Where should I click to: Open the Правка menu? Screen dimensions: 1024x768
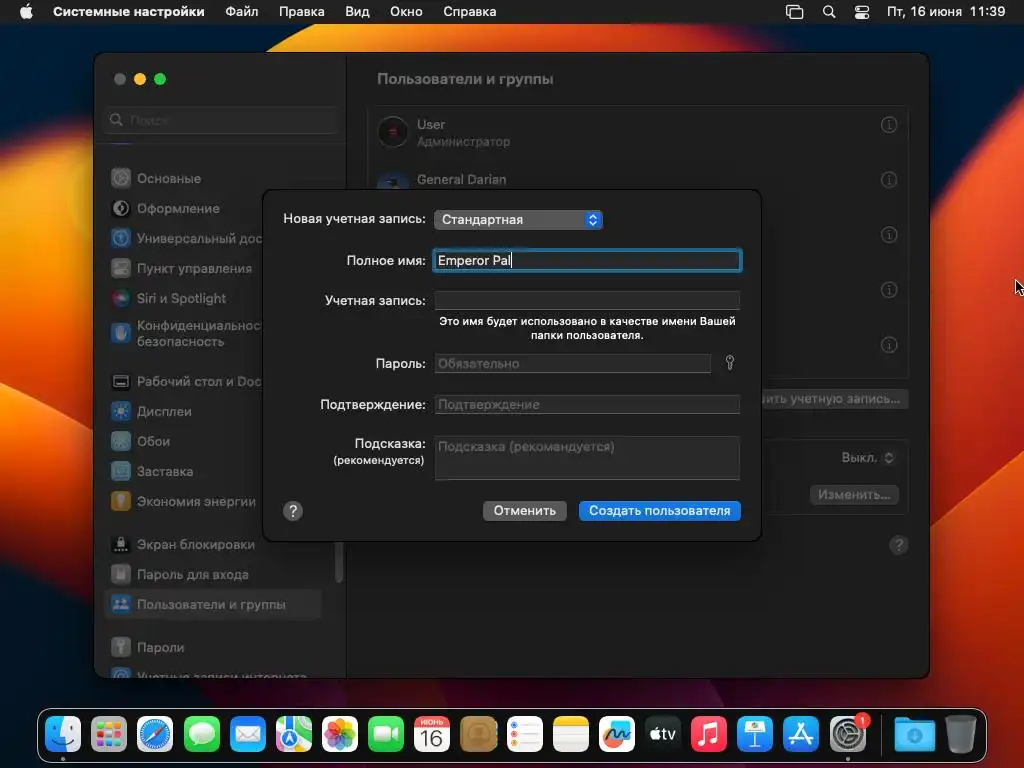(302, 12)
